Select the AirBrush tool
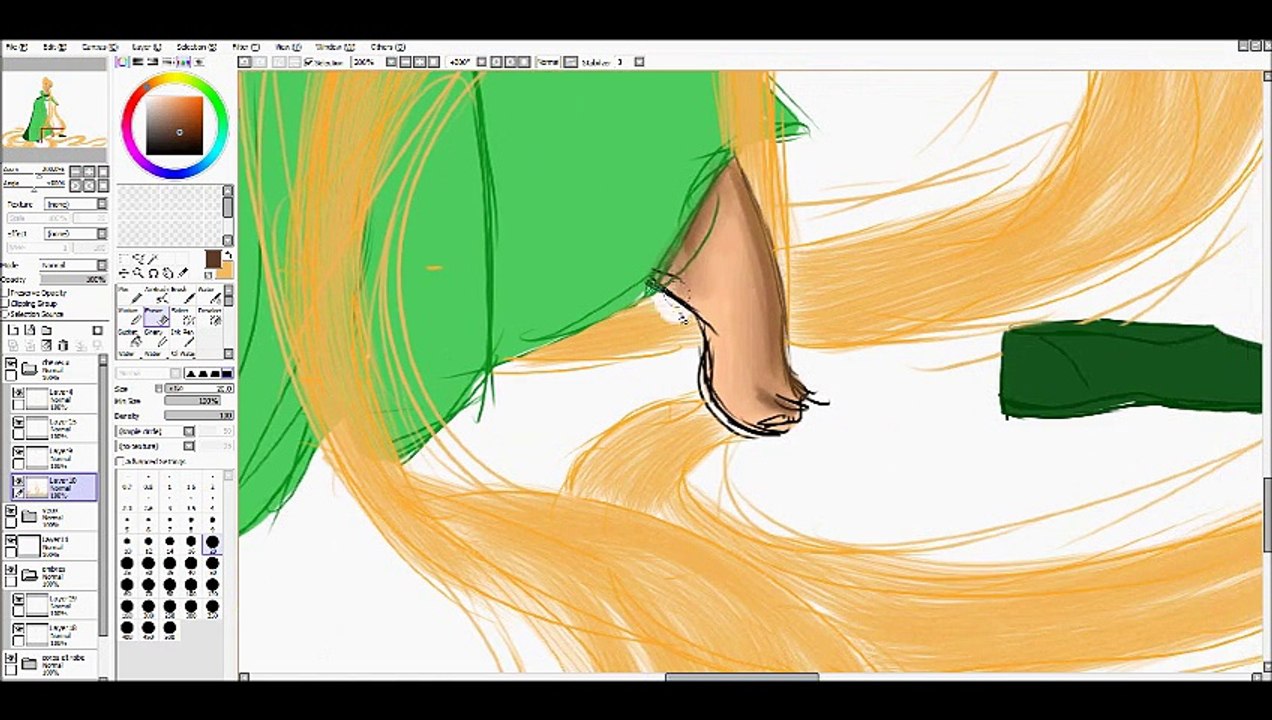The height and width of the screenshot is (720, 1272). (156, 294)
